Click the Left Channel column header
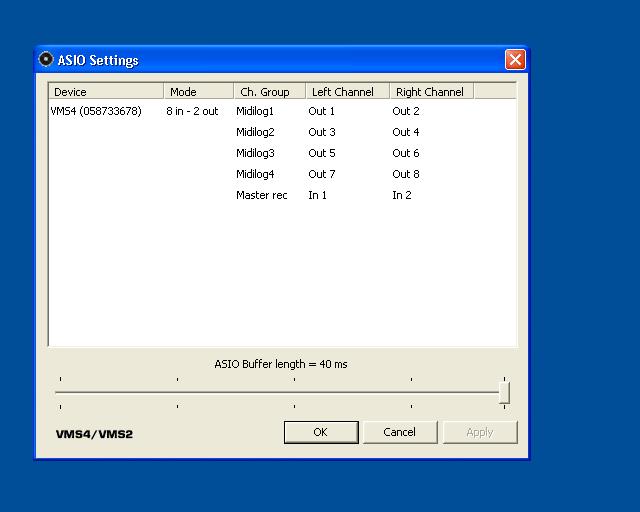The image size is (640, 512). click(x=346, y=92)
